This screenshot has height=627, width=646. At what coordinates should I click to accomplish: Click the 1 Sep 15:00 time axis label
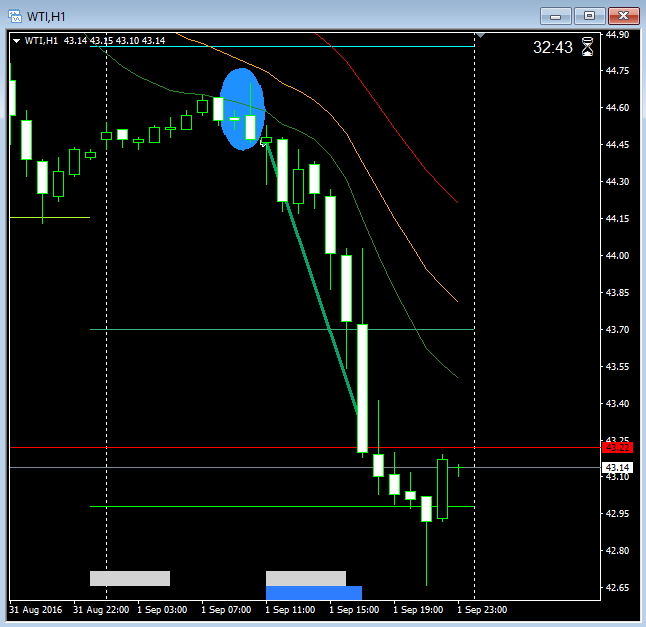coord(354,610)
